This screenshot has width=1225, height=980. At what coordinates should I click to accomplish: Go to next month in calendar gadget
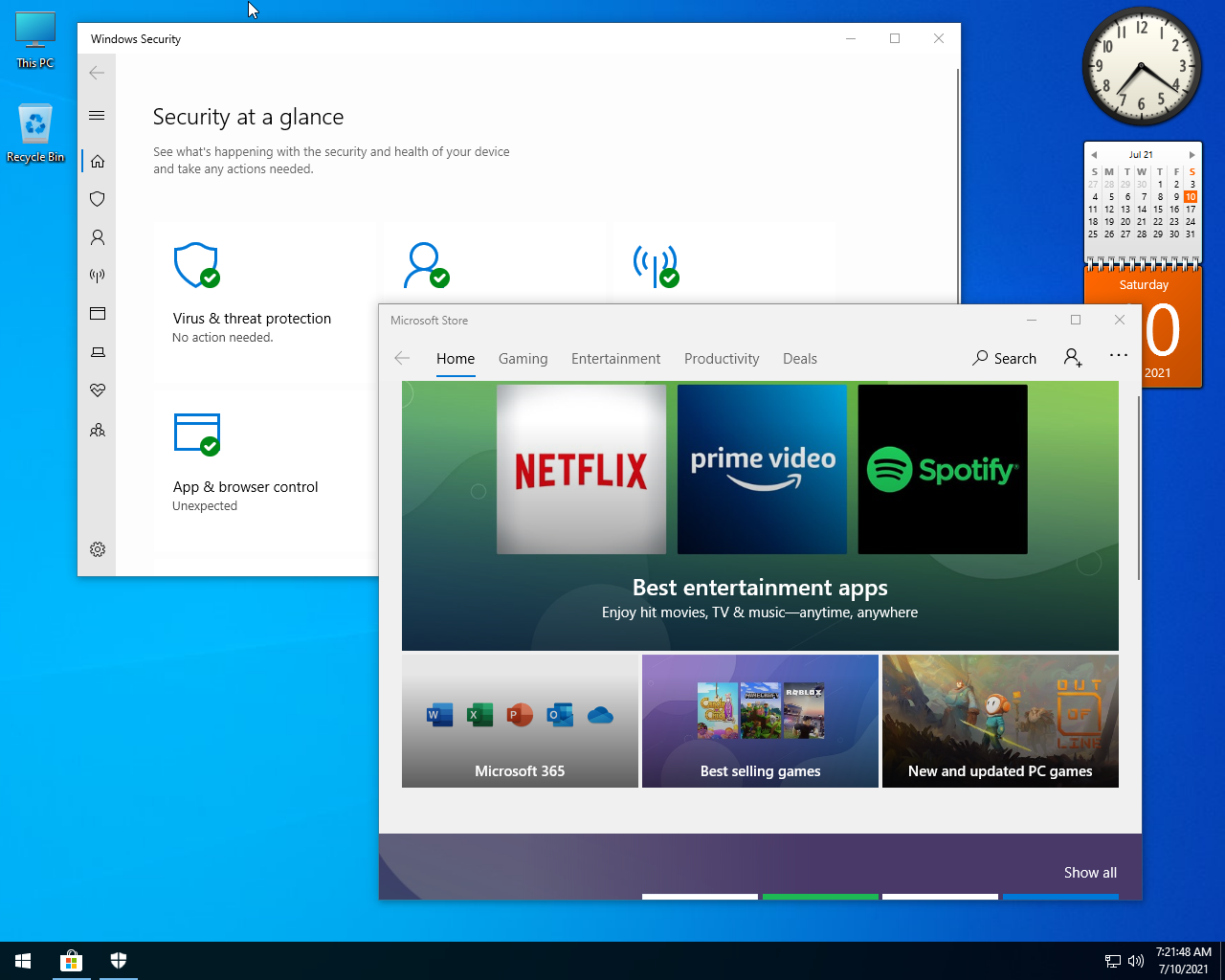coord(1192,154)
